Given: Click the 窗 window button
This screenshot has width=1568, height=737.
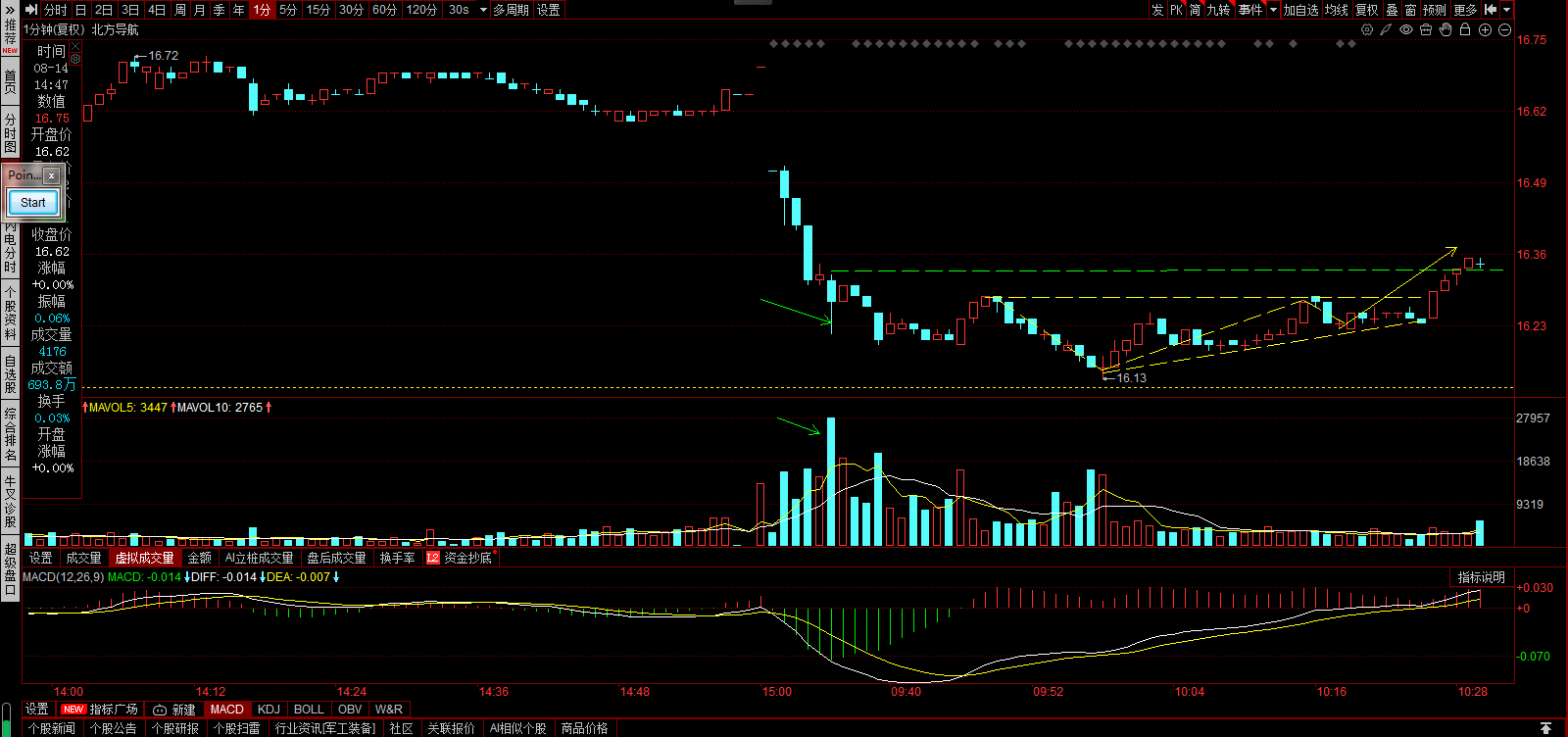Looking at the screenshot, I should click(x=1410, y=10).
